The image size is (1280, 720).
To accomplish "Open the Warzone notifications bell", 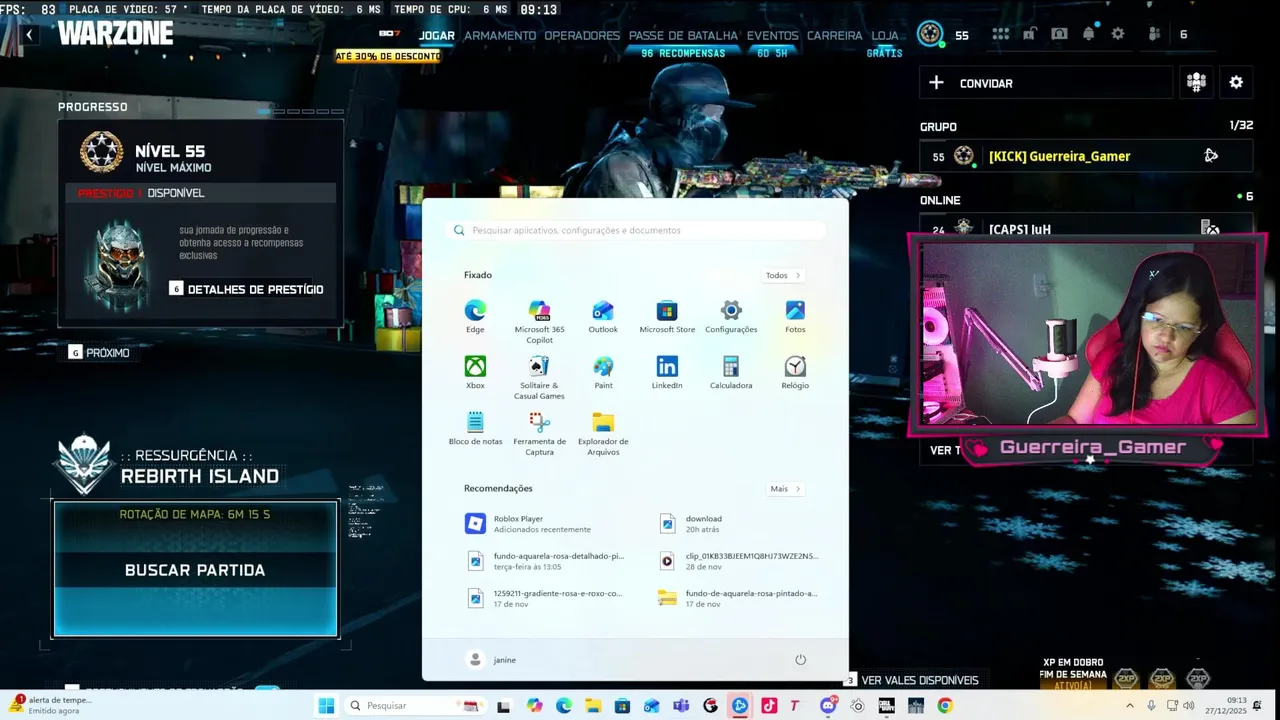I will point(1088,34).
